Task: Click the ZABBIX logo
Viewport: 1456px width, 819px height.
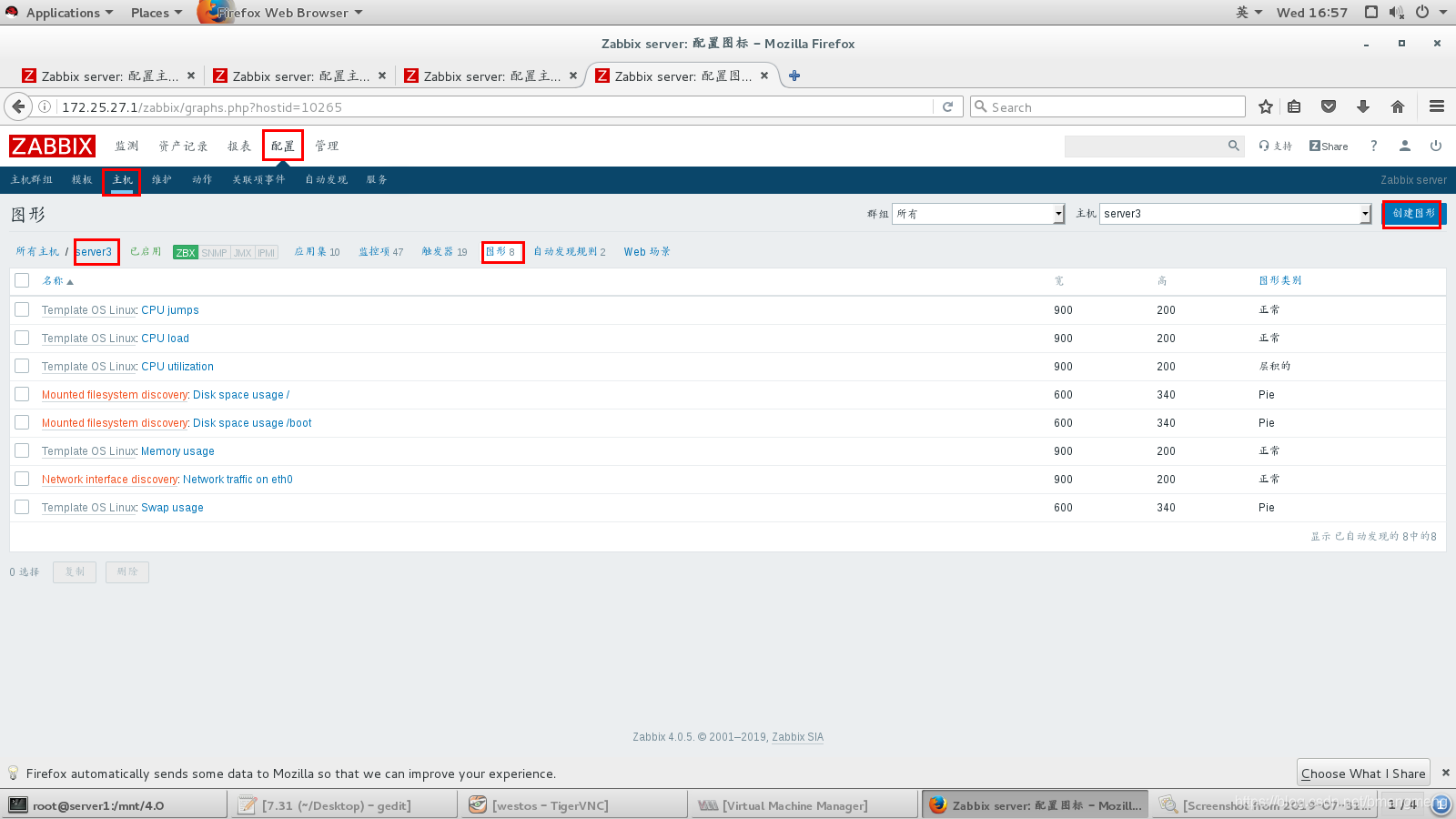Action: click(x=52, y=146)
